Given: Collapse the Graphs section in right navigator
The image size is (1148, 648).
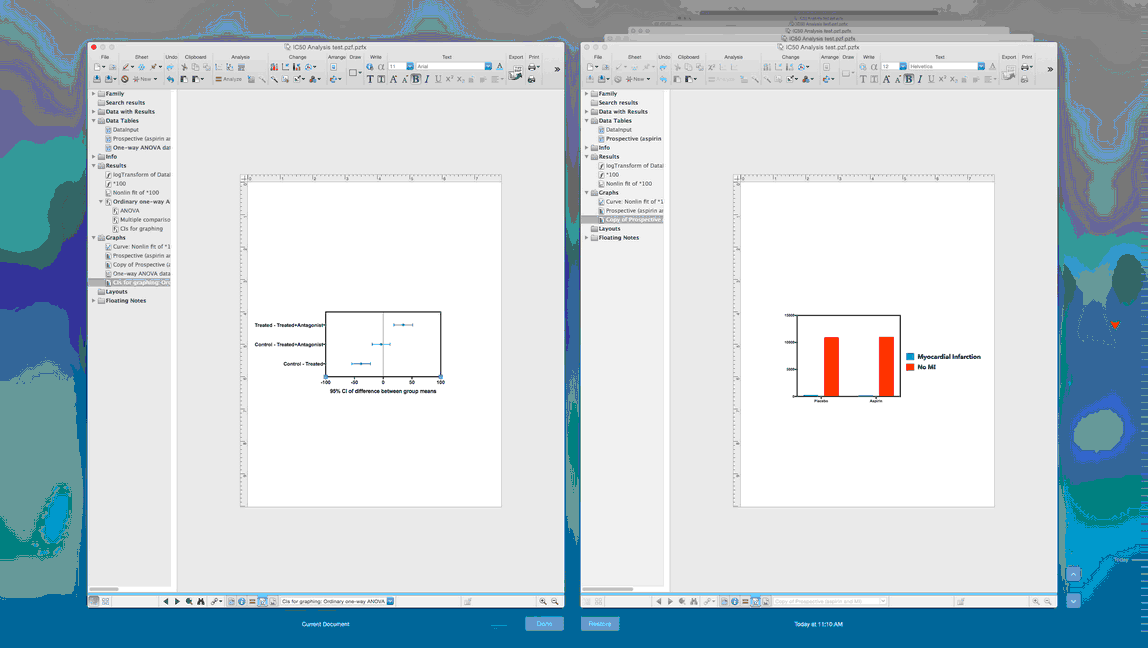Looking at the screenshot, I should click(x=586, y=193).
